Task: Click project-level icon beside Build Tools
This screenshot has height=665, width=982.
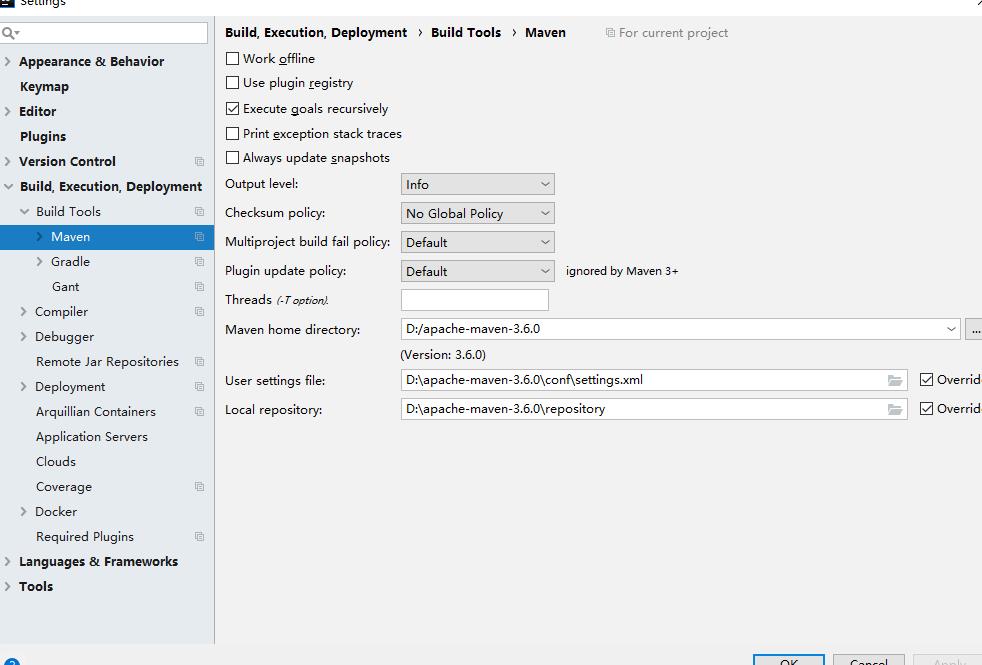Action: click(199, 212)
